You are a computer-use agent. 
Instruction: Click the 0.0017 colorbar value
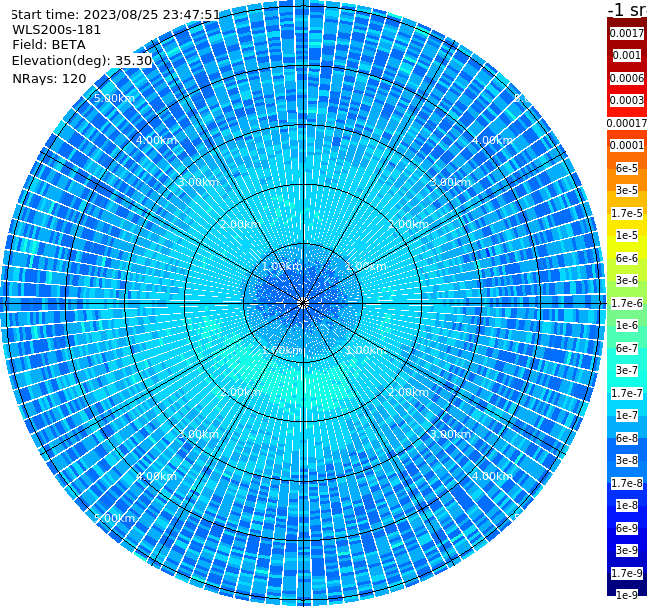click(627, 33)
